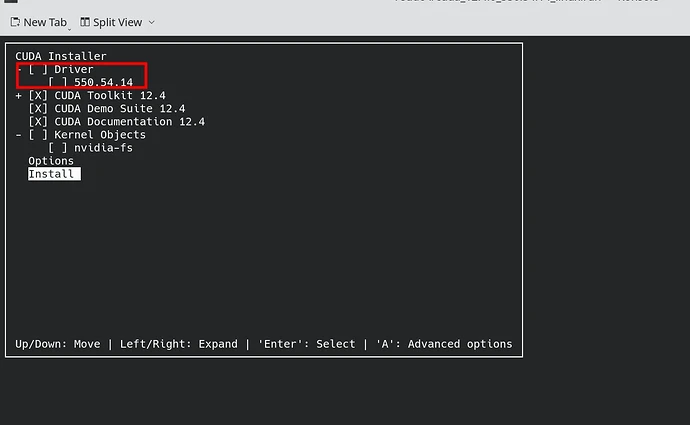Click the CUDA Installer title text
This screenshot has width=690, height=425.
[61, 57]
